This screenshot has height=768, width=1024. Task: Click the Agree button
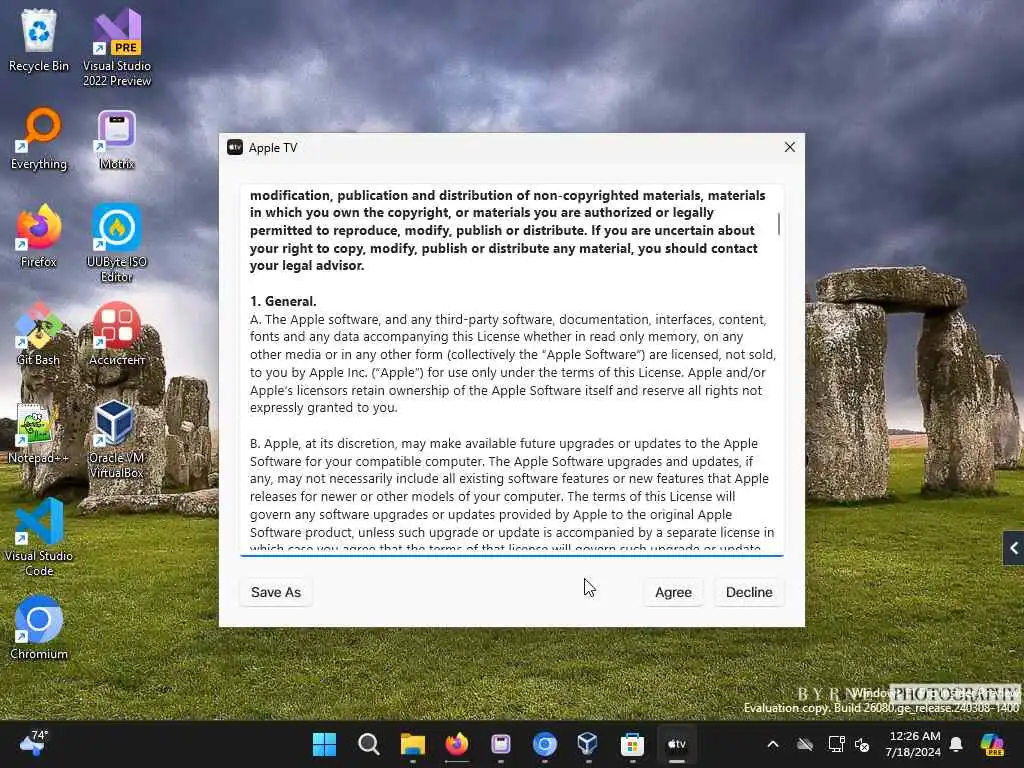pyautogui.click(x=673, y=592)
